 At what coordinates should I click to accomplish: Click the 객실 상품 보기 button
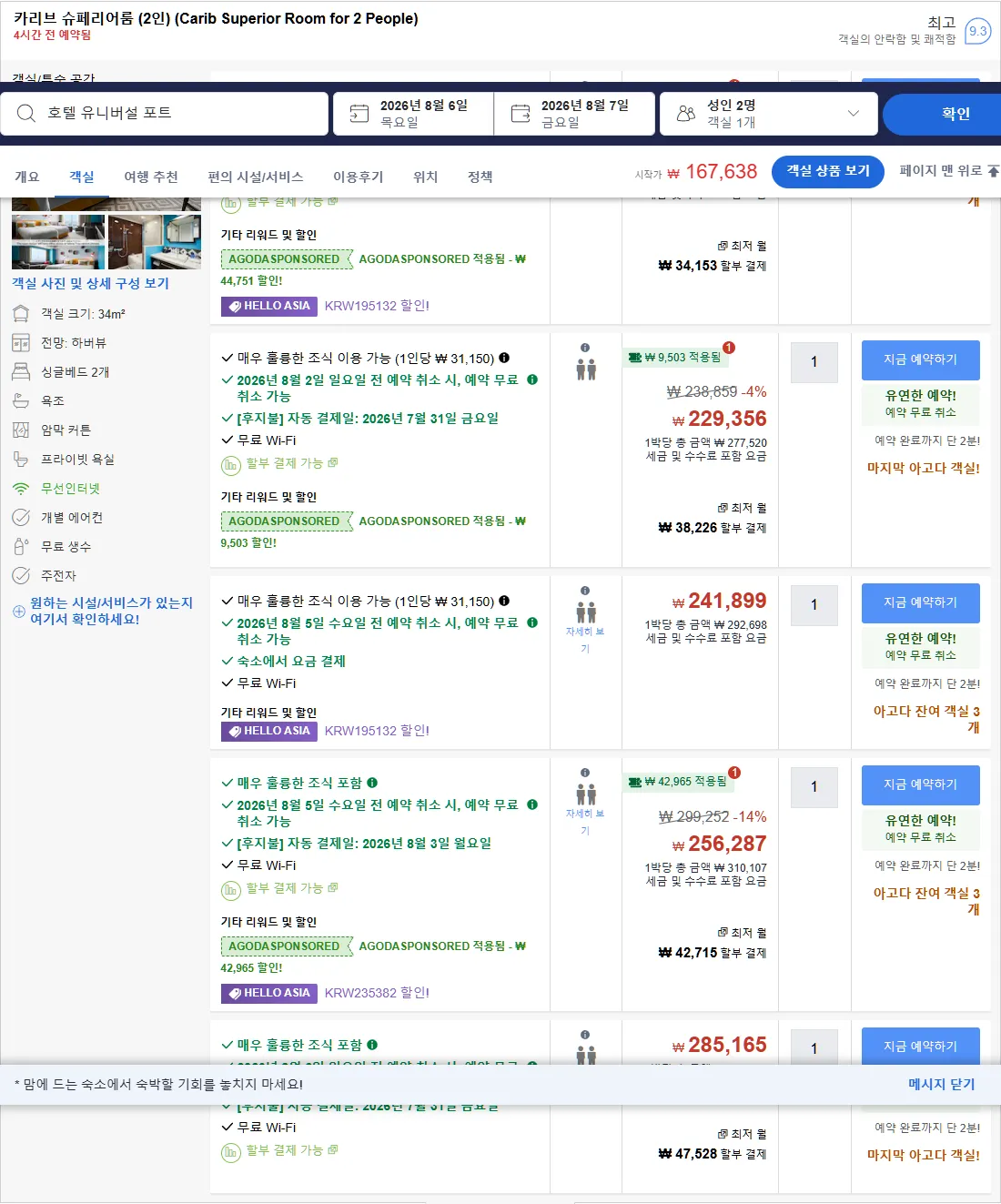point(828,171)
